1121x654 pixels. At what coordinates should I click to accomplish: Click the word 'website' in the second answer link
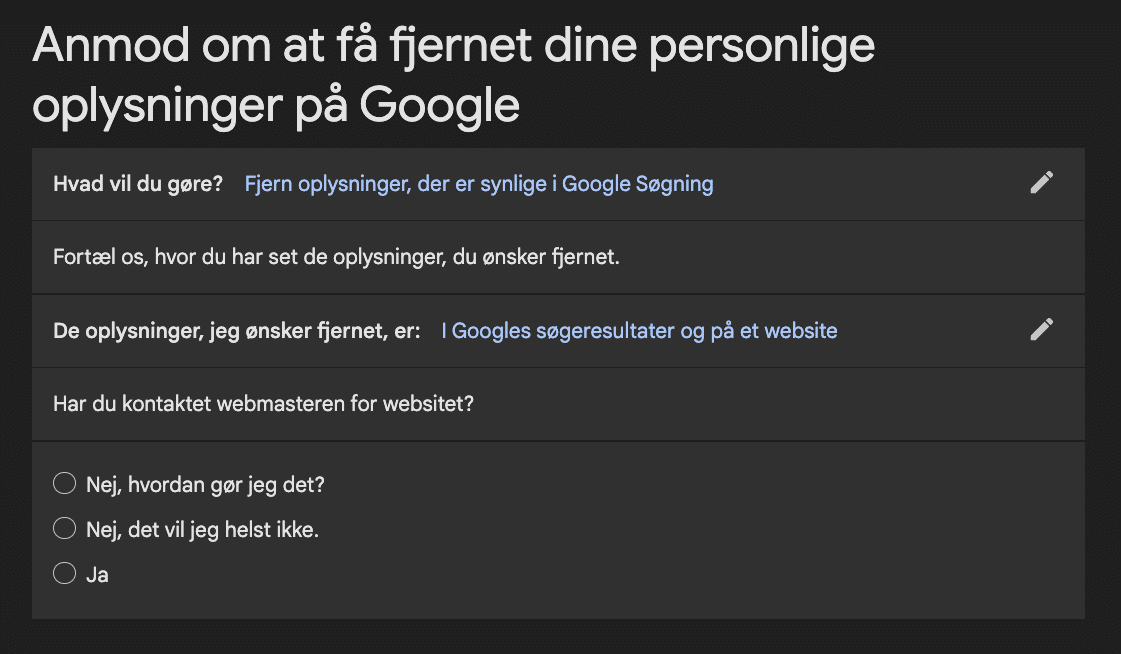click(801, 331)
